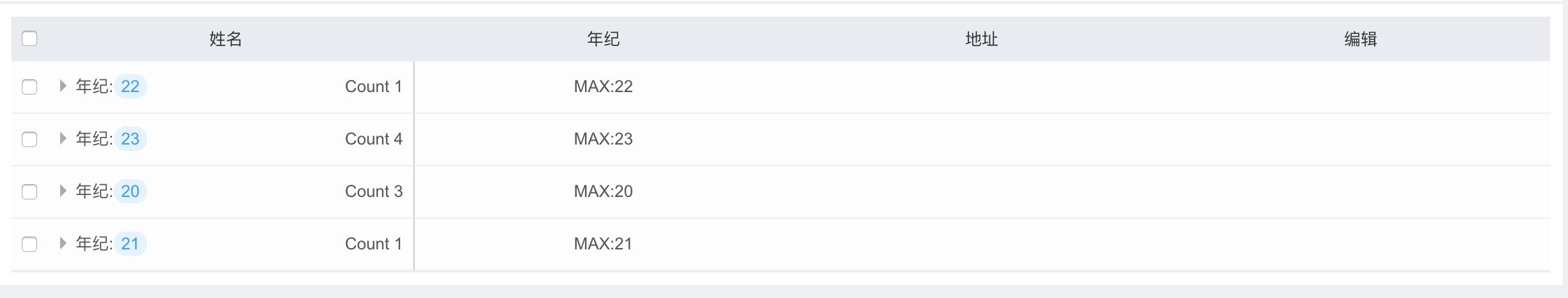Click the 编辑 column header
The image size is (1568, 298).
1360,39
